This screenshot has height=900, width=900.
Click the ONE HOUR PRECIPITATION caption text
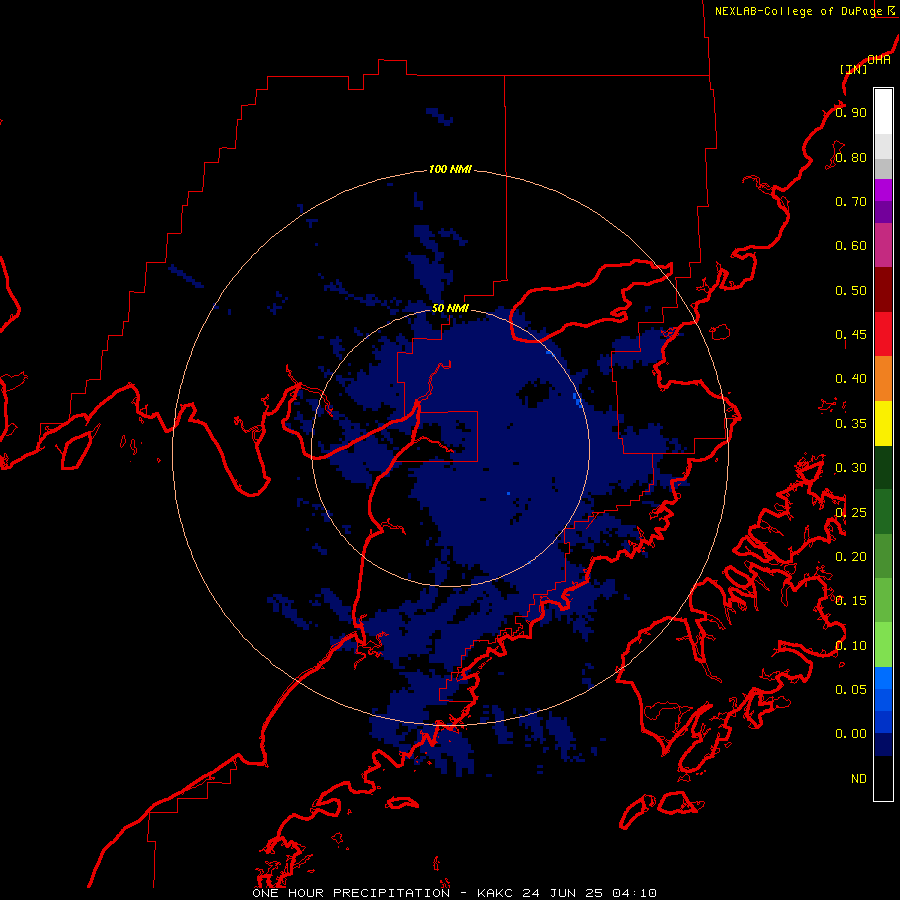(x=351, y=893)
